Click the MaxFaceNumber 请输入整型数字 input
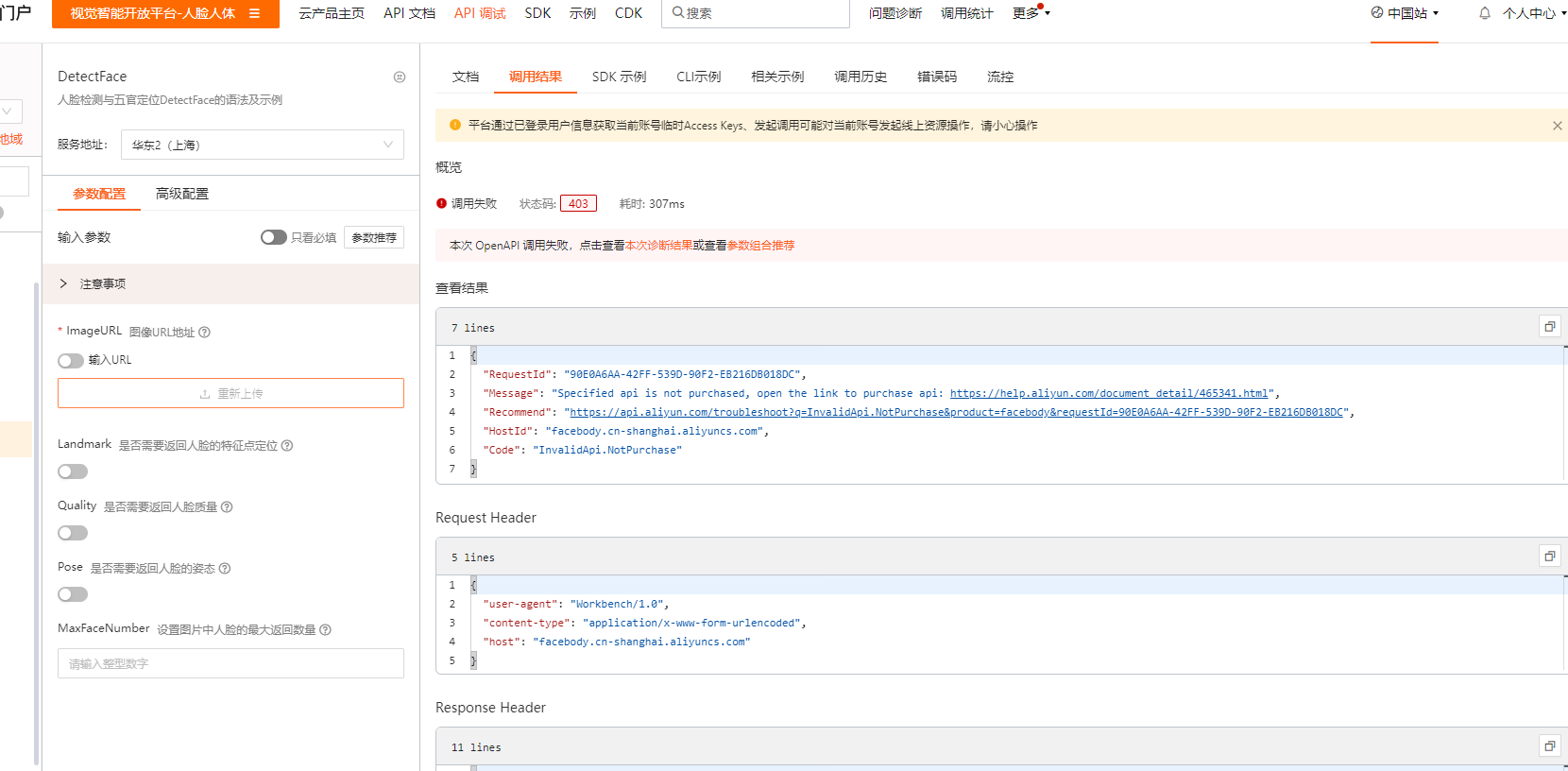Image resolution: width=1568 pixels, height=771 pixels. [230, 663]
